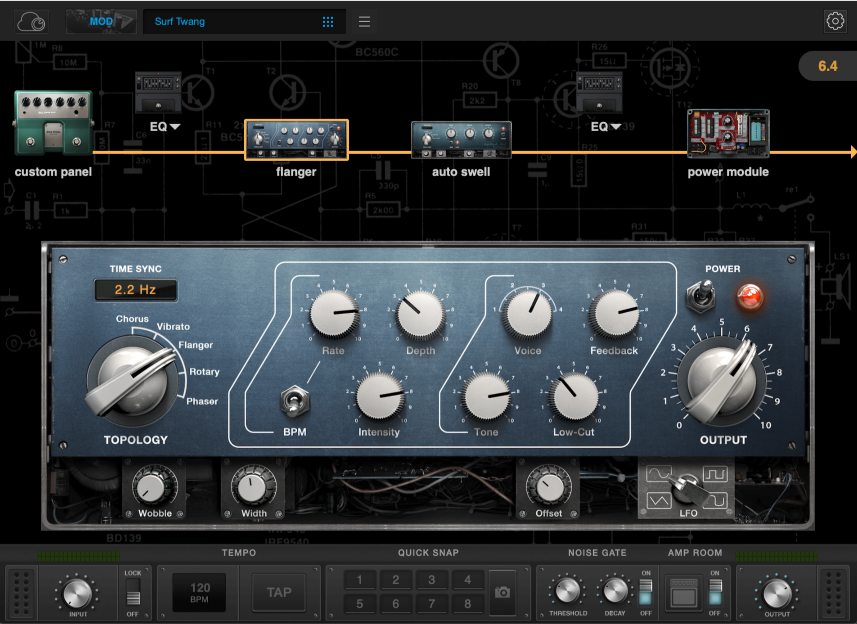
Task: Select Quick Snap slot 3
Action: point(431,580)
